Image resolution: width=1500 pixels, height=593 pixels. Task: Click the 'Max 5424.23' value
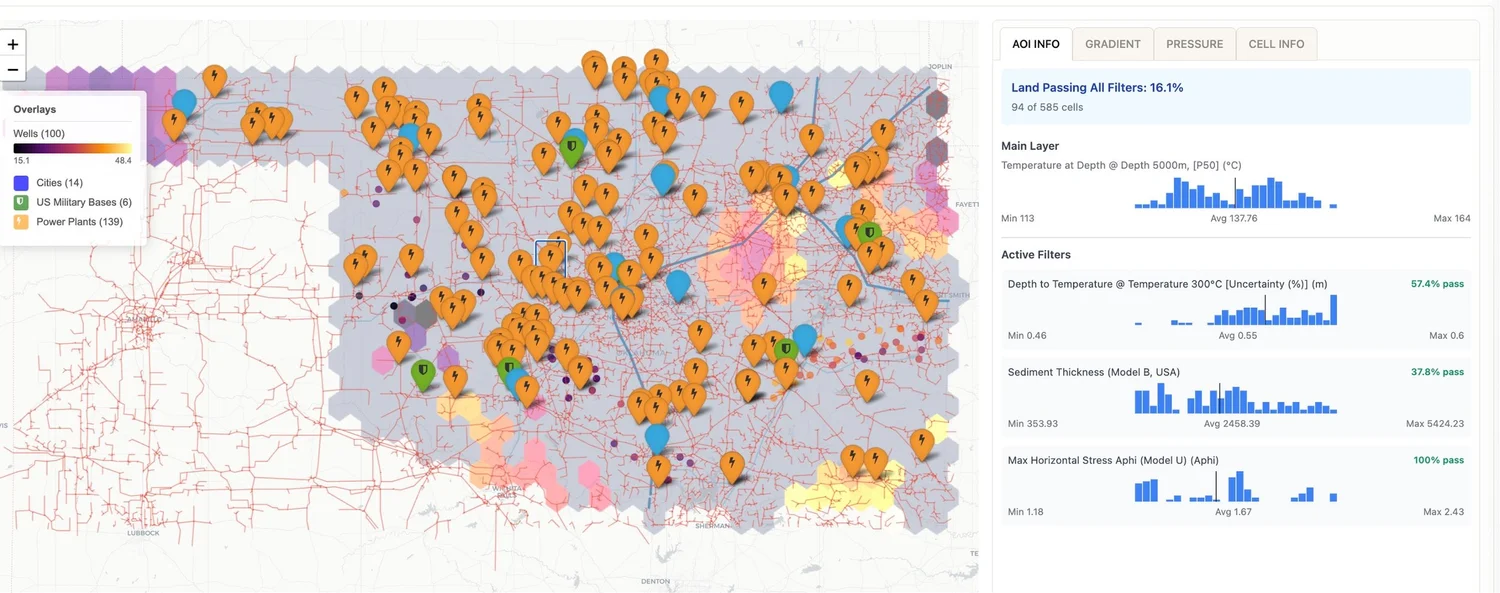click(x=1435, y=424)
